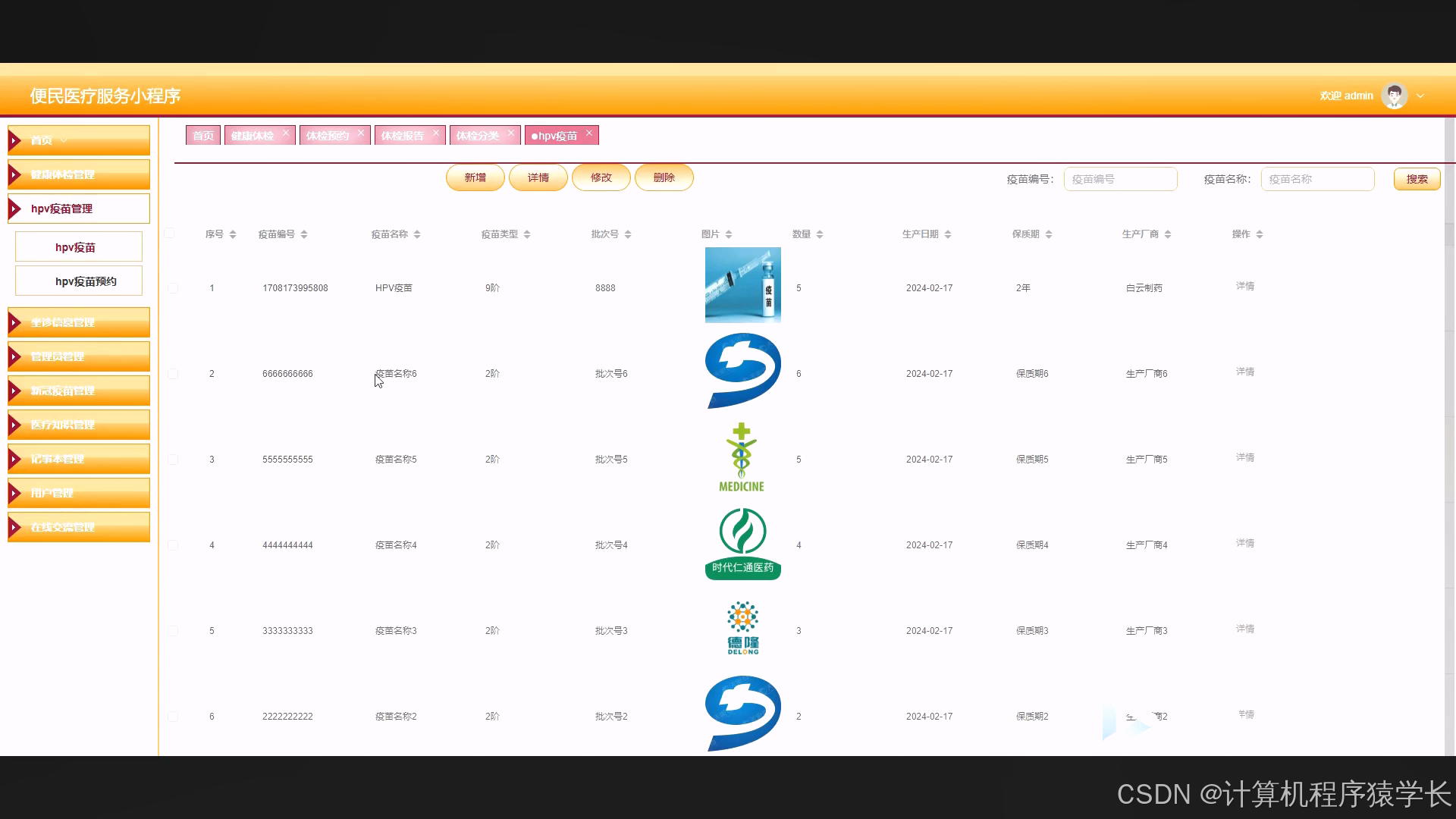Sort table by 图片 column arrows
This screenshot has width=1456, height=819.
729,234
